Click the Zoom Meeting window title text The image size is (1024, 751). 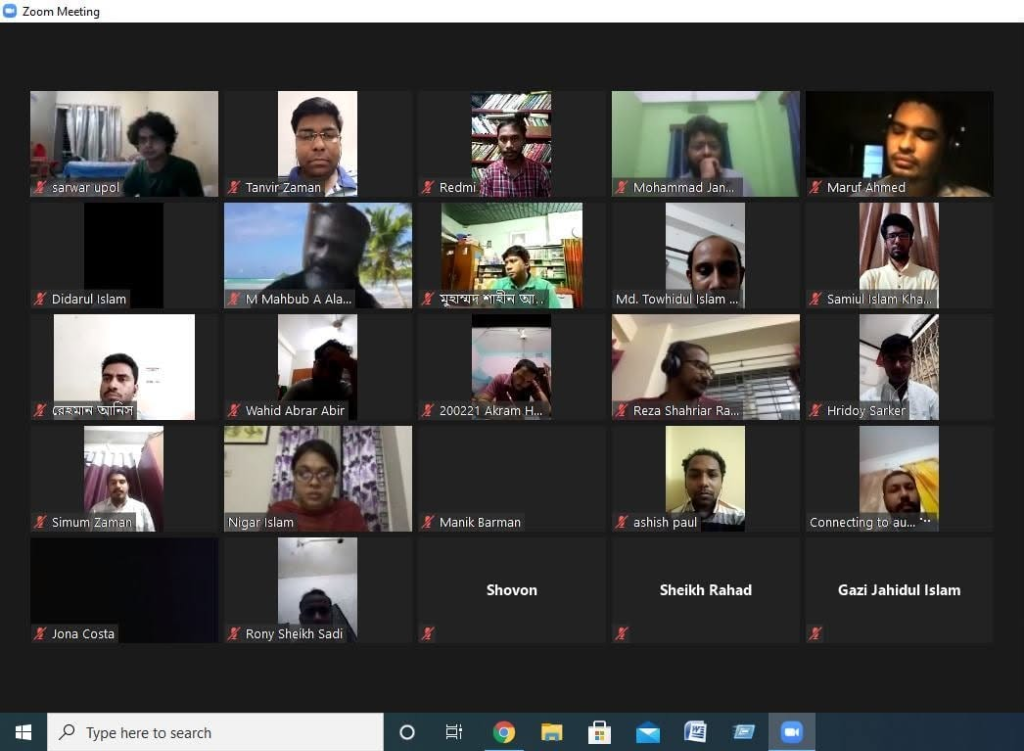pos(61,12)
